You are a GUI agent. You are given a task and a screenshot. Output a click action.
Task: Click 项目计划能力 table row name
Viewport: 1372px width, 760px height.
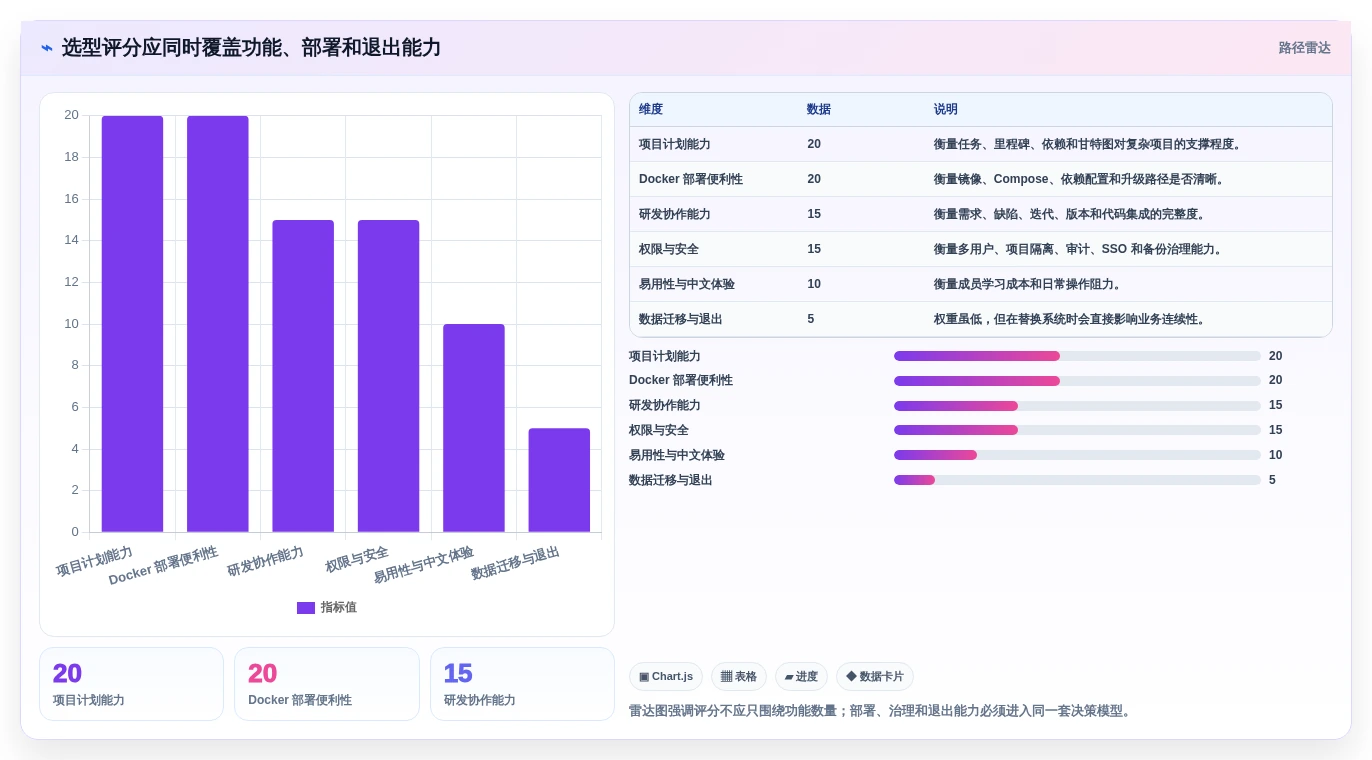[675, 145]
